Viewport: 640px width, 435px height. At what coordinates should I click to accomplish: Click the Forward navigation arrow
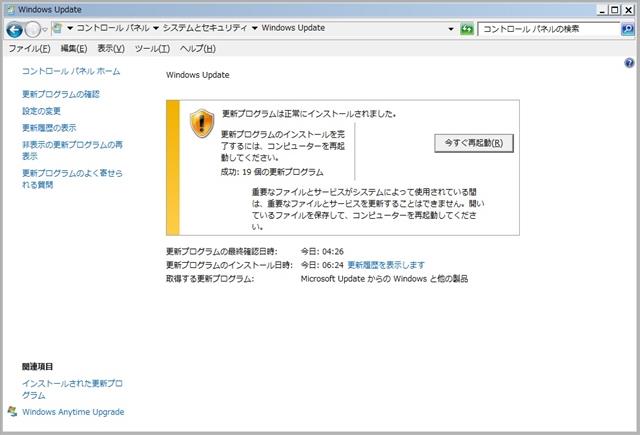pos(32,29)
